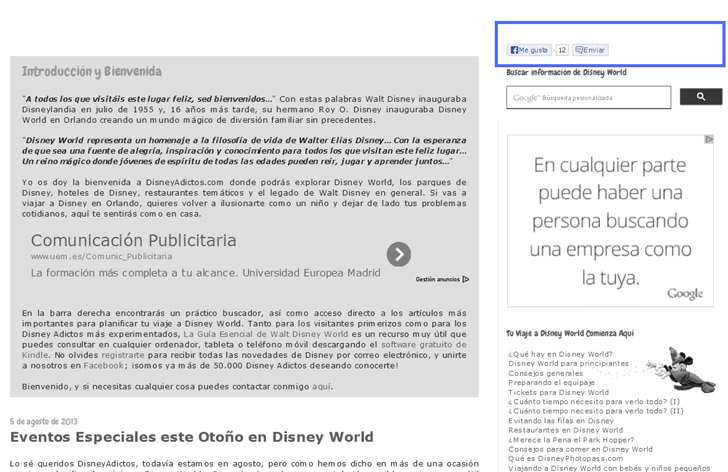This screenshot has height=472, width=728.
Task: Click the Facebook 'Enviar' send button
Action: coord(590,50)
